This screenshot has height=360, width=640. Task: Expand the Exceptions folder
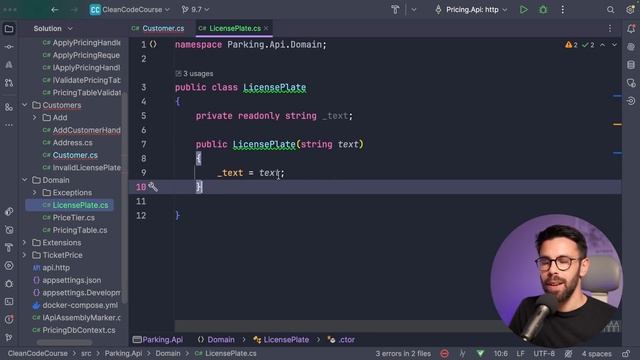pos(35,193)
